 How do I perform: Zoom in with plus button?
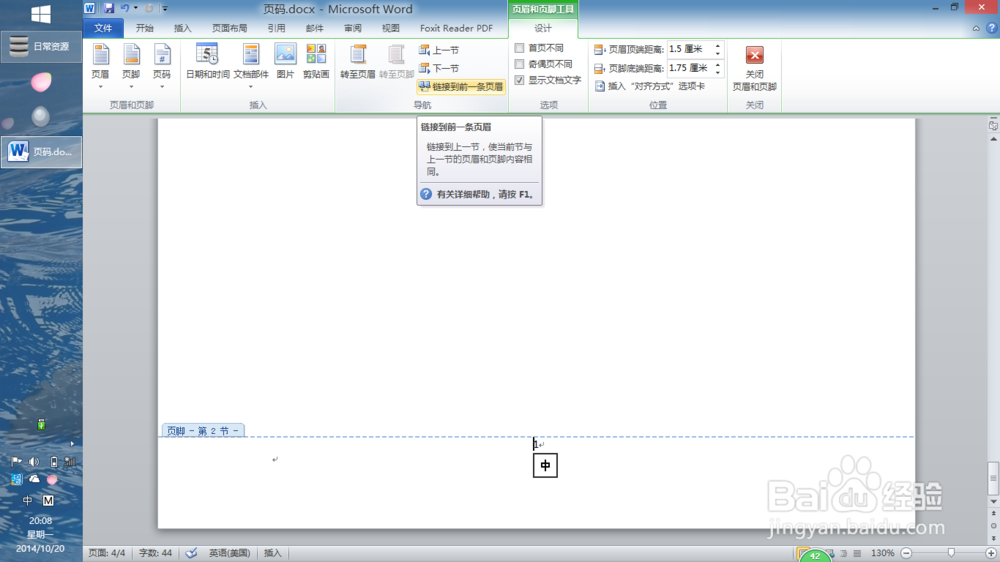991,553
